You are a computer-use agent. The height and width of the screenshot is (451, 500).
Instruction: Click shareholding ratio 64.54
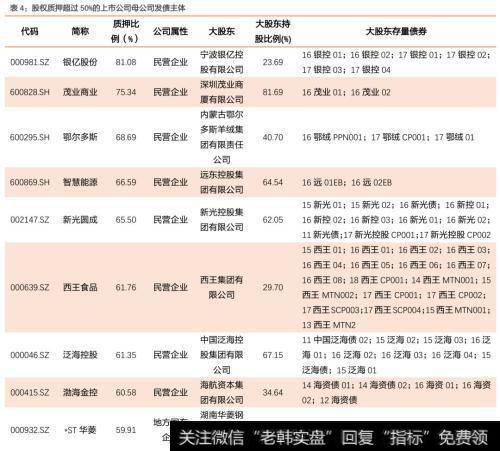coord(273,182)
